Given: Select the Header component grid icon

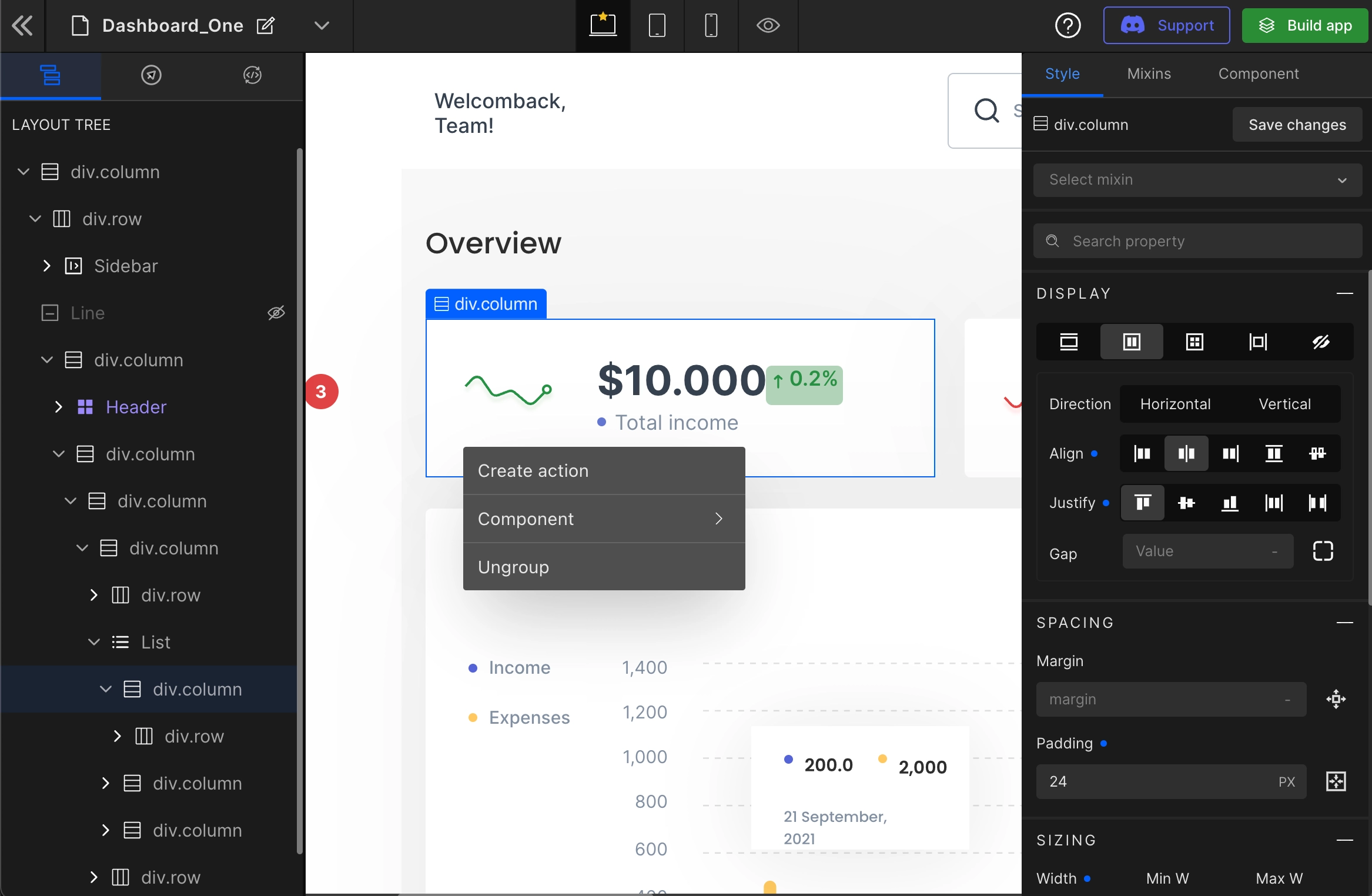Looking at the screenshot, I should pyautogui.click(x=85, y=407).
